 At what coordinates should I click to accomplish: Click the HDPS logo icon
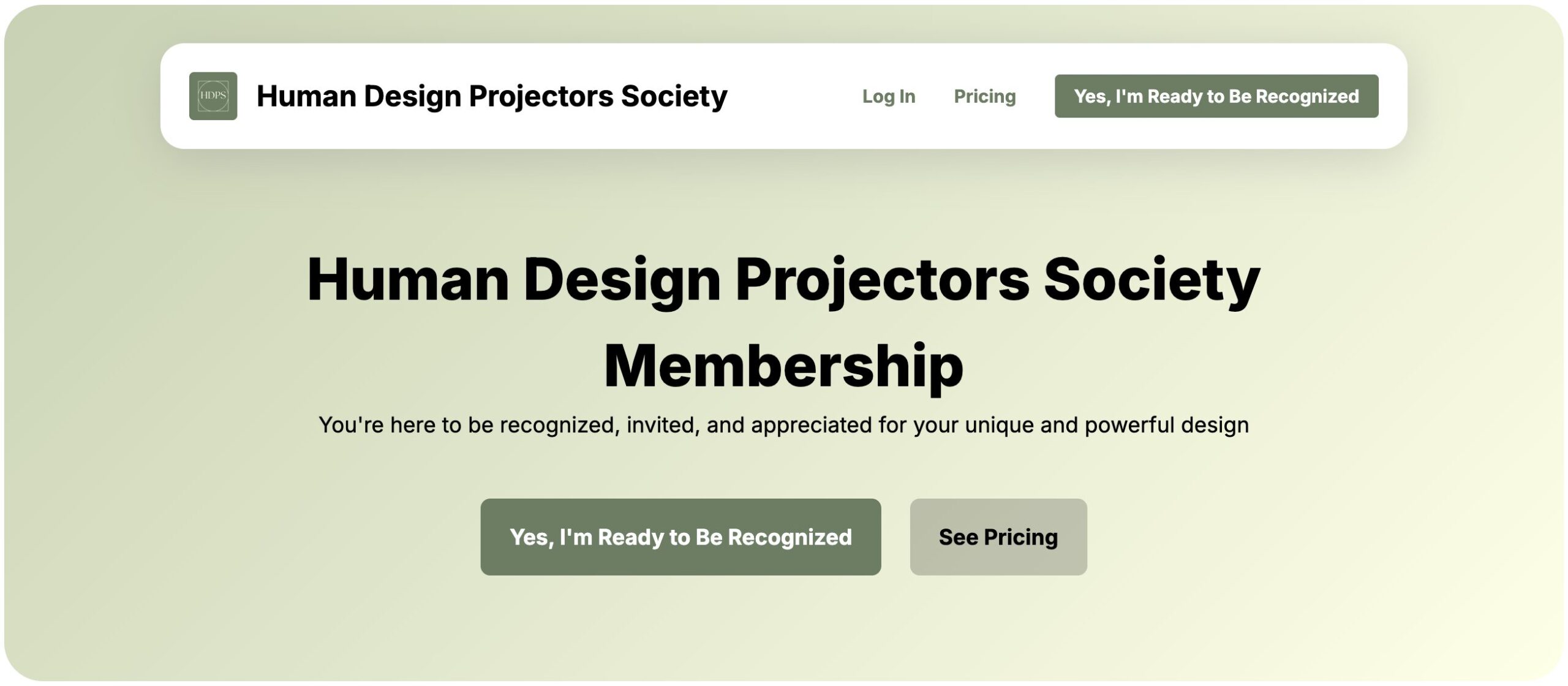(213, 96)
